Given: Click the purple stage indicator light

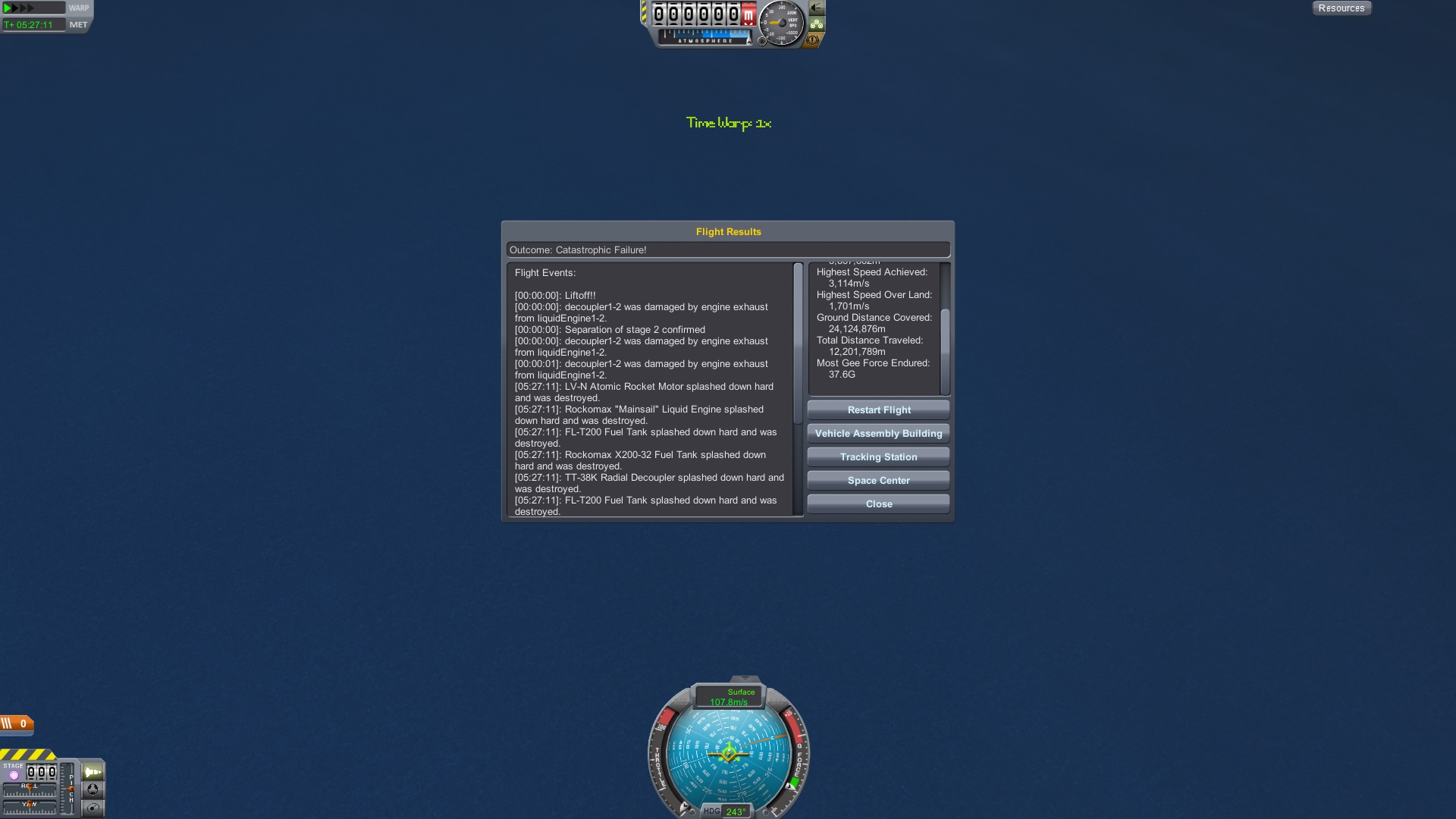Looking at the screenshot, I should tap(14, 775).
